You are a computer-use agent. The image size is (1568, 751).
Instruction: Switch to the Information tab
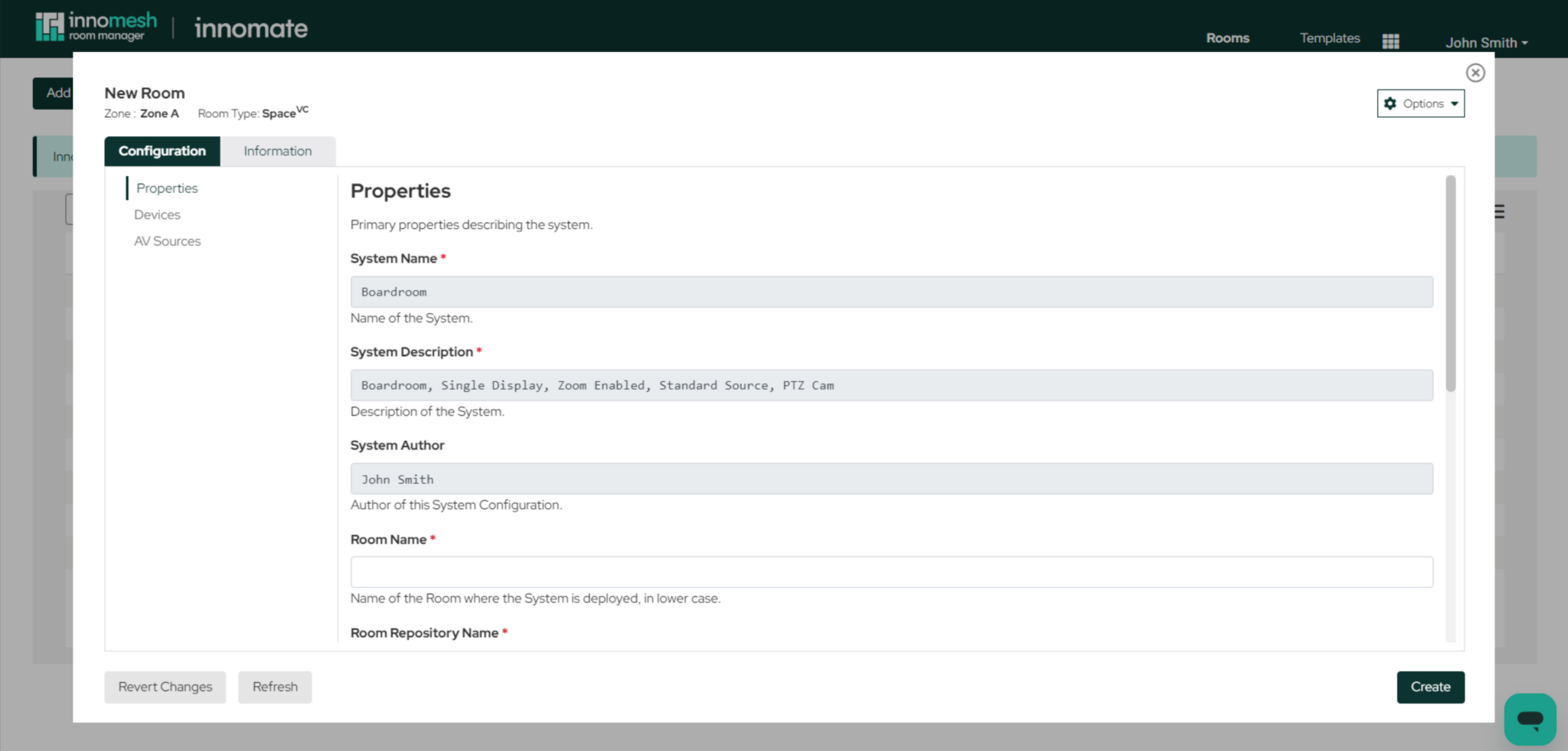click(277, 151)
